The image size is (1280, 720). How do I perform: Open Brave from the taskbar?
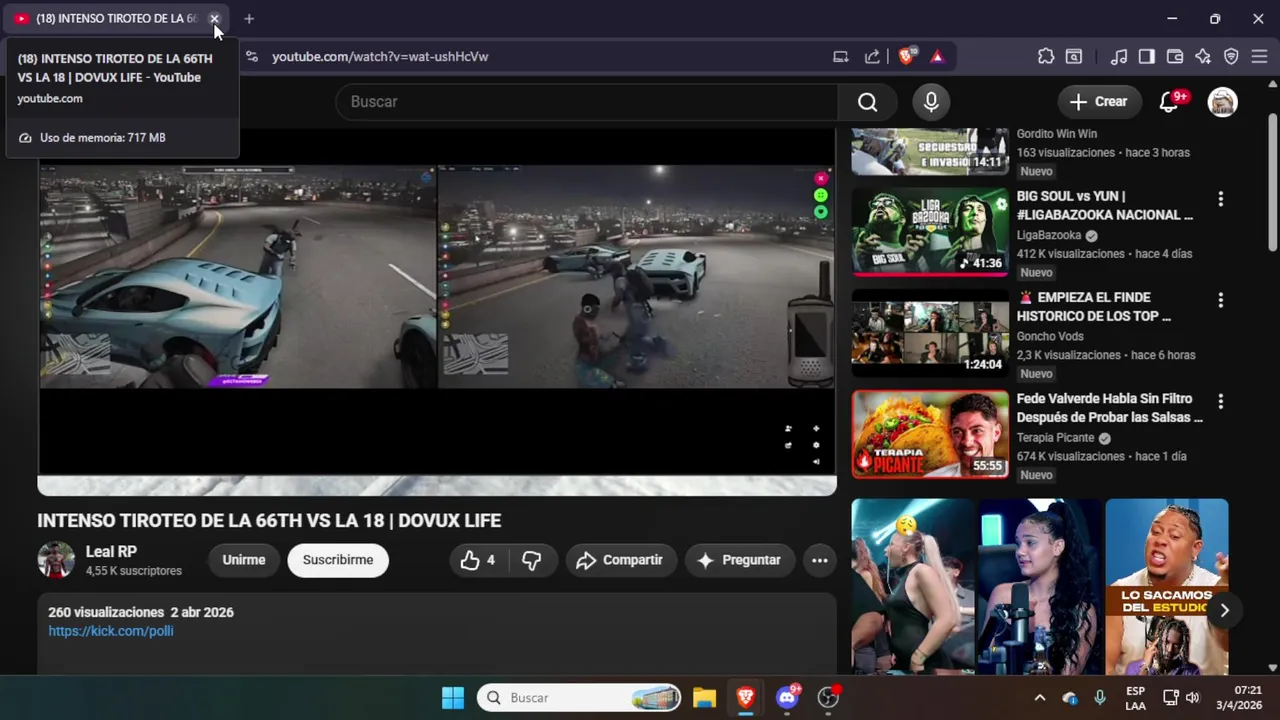(x=745, y=698)
